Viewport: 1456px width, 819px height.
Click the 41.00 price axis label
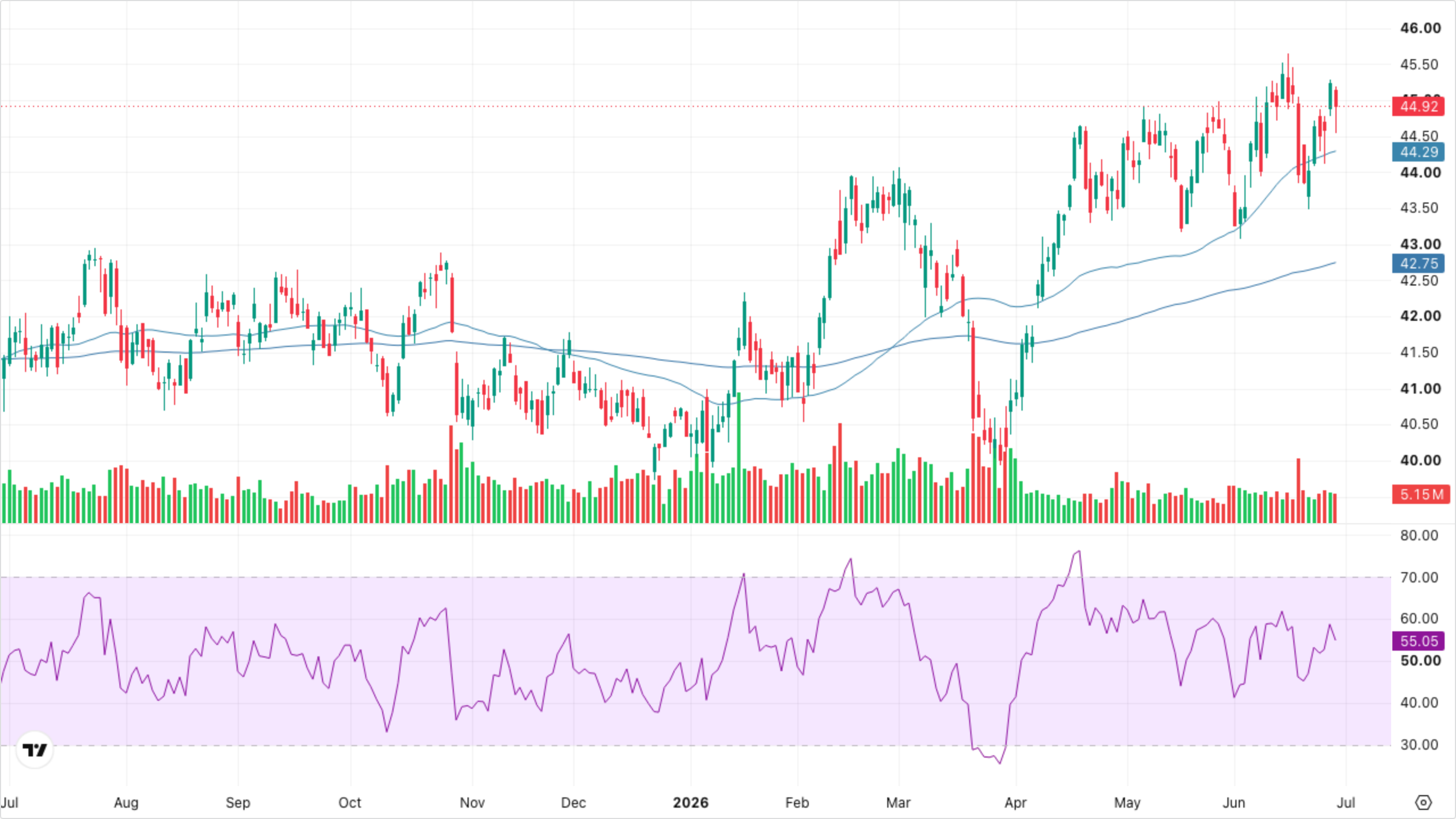point(1420,388)
